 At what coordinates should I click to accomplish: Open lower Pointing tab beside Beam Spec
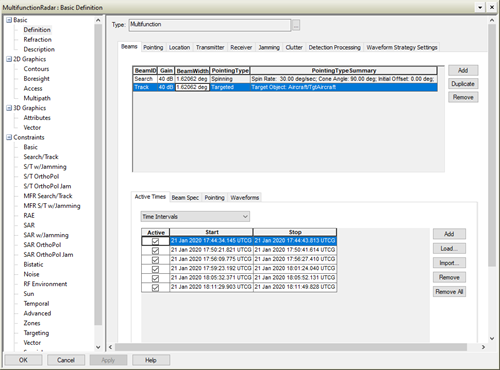click(214, 198)
